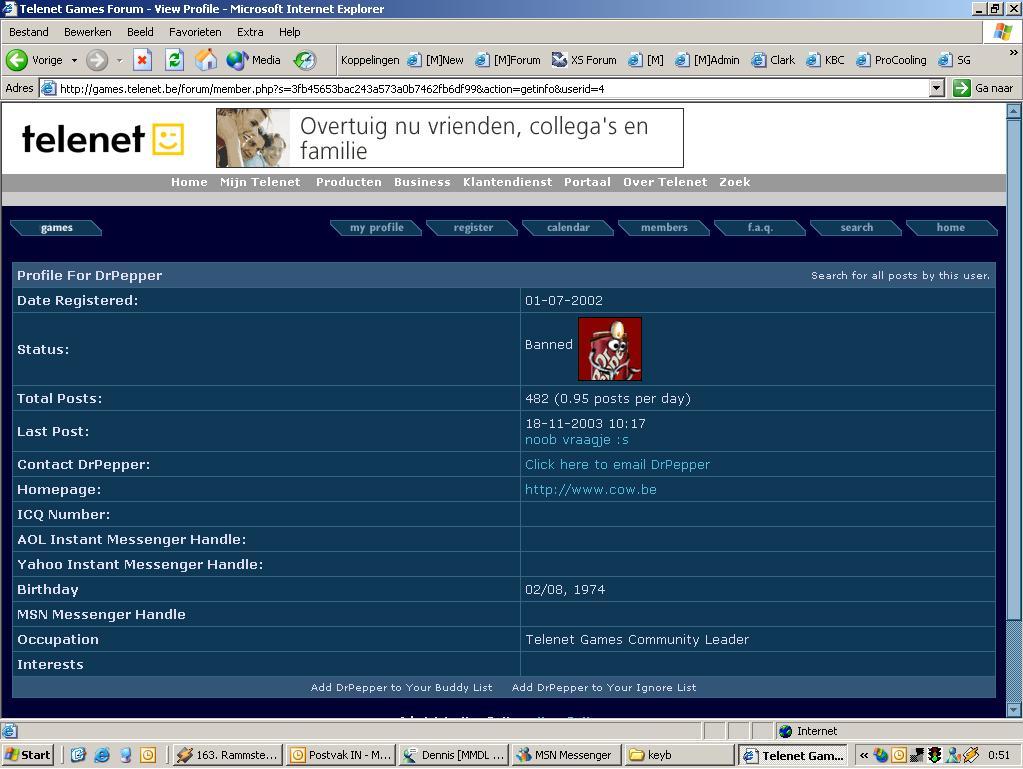
Task: Open the [M]New link bookmark
Action: [x=435, y=60]
